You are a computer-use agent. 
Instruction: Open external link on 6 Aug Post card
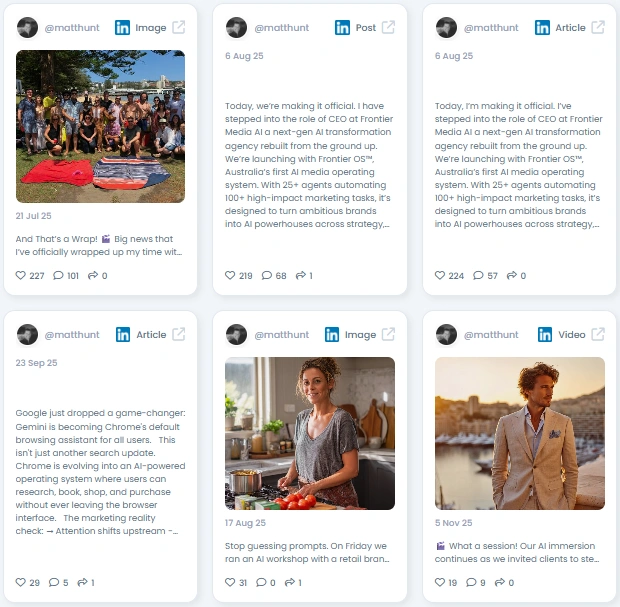388,28
